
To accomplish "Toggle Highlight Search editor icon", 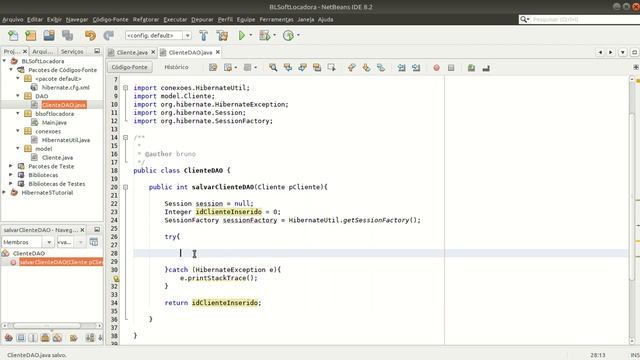I will coord(317,68).
